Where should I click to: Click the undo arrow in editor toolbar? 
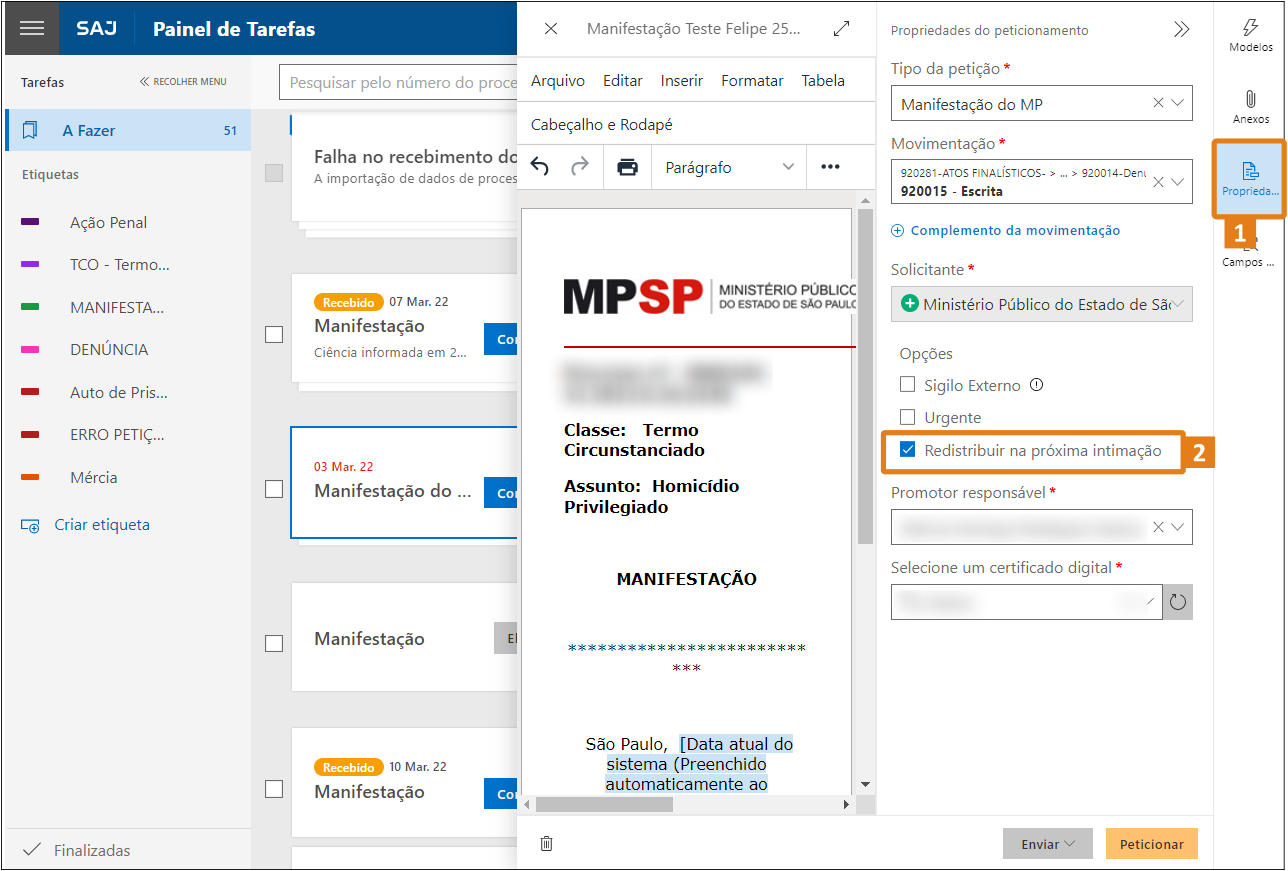pyautogui.click(x=540, y=167)
